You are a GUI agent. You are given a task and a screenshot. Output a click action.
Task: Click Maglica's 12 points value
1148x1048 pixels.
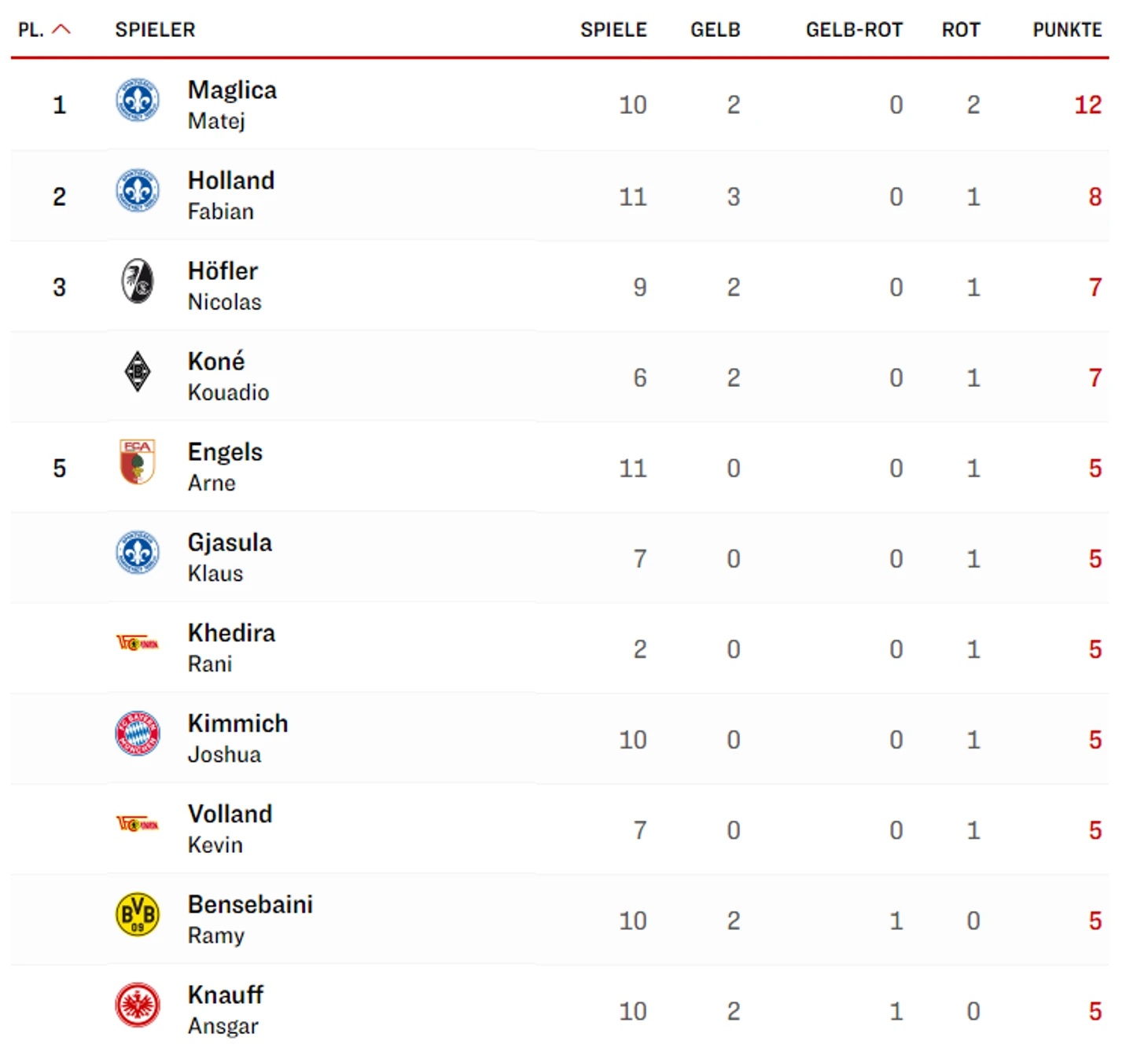(1087, 105)
